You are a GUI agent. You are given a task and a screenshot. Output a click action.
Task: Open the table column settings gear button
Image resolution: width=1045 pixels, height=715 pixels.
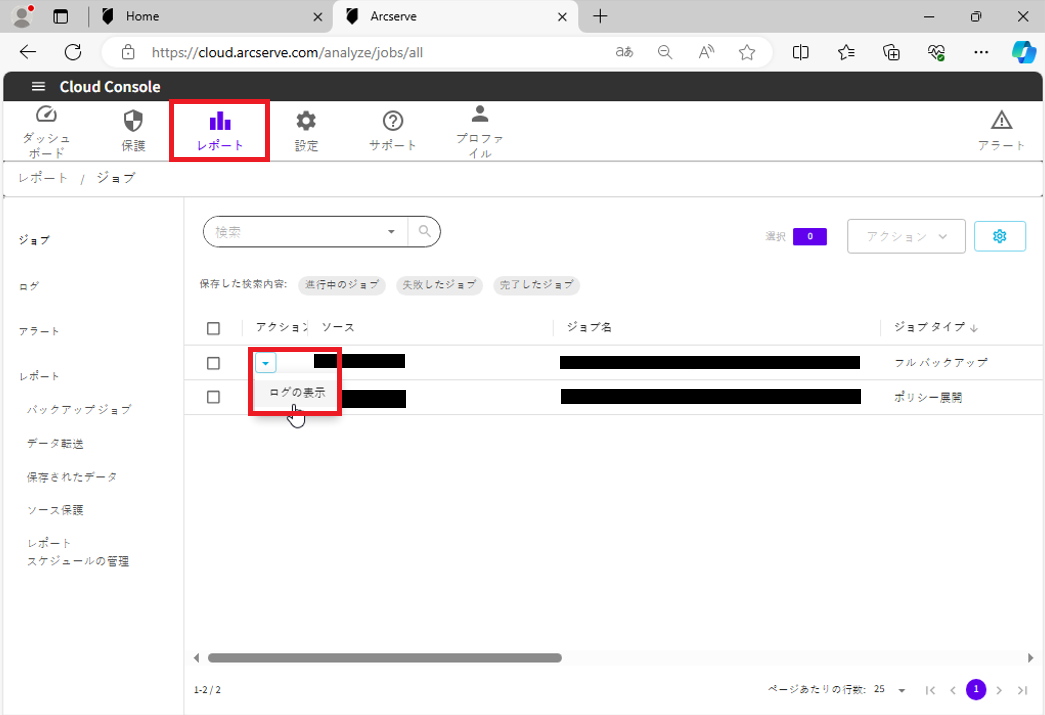pyautogui.click(x=1000, y=236)
